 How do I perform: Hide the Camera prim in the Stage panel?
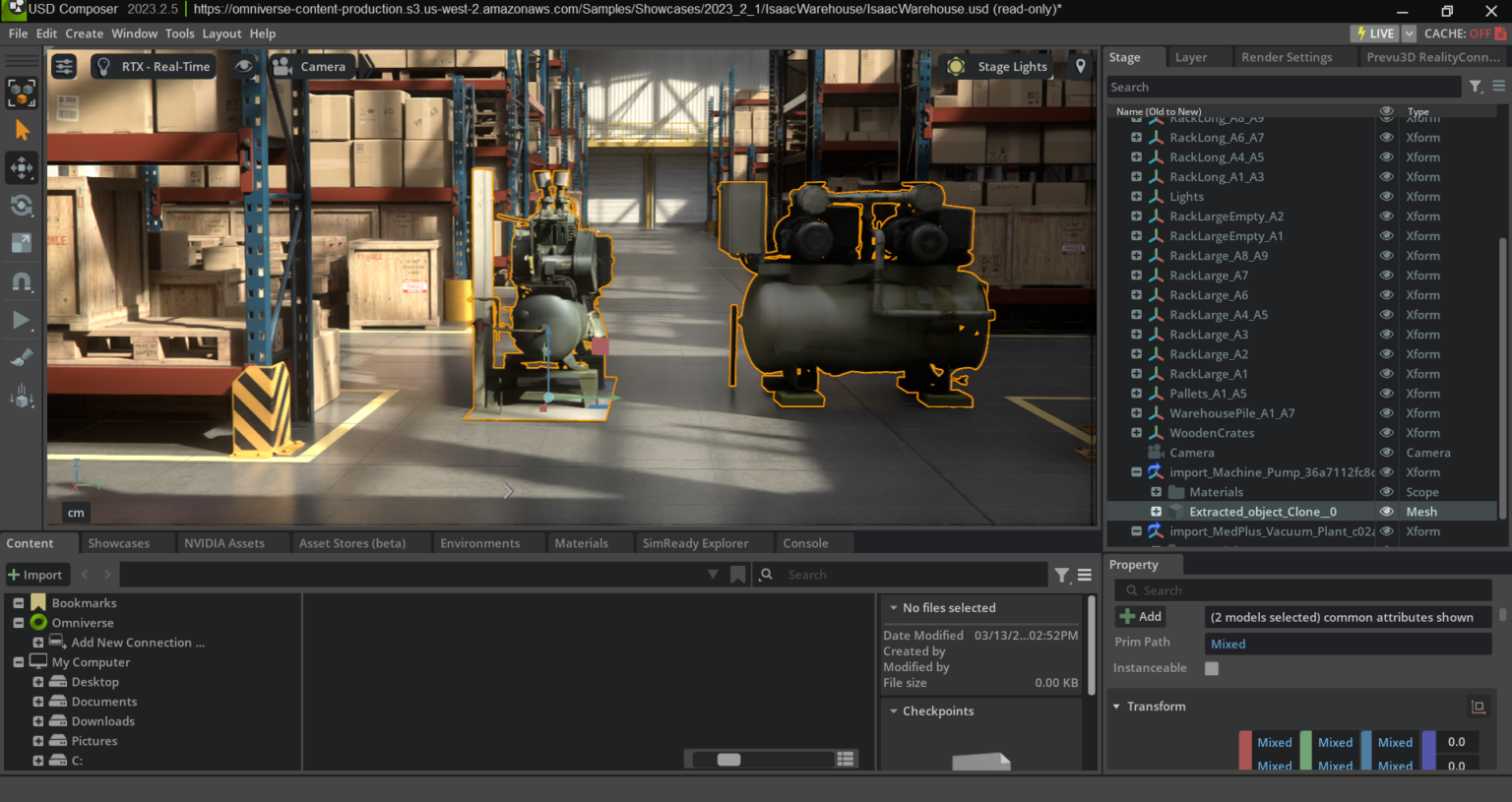pyautogui.click(x=1387, y=452)
